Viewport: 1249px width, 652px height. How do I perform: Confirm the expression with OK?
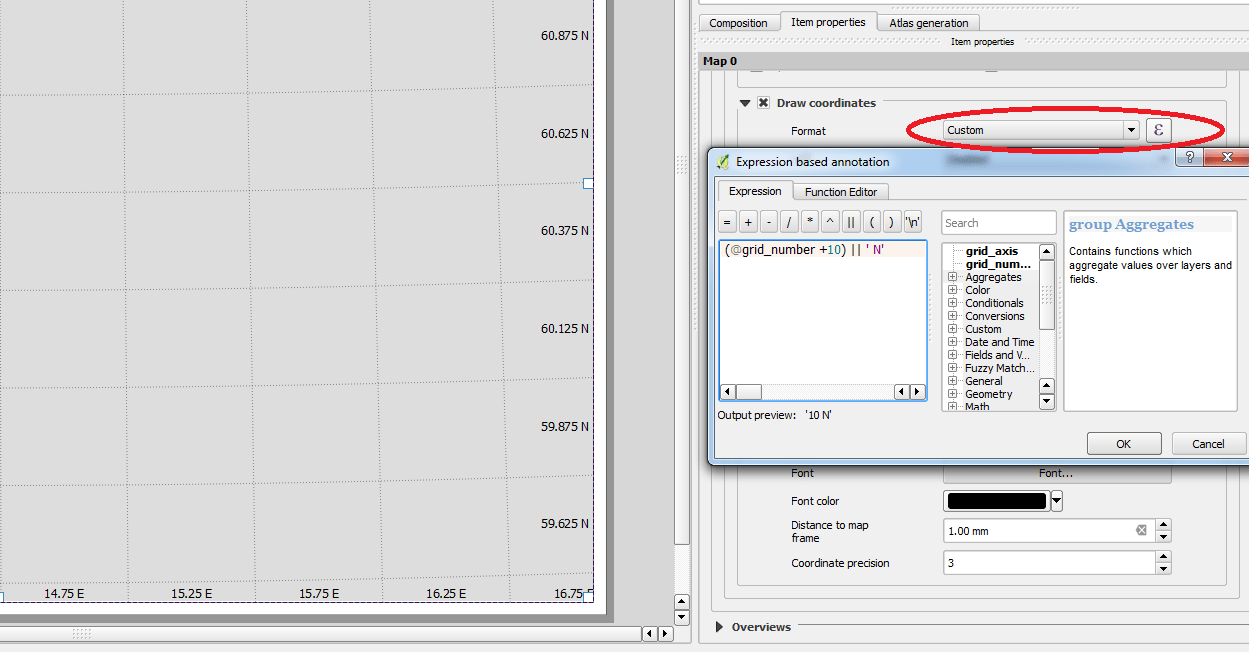pos(1123,443)
